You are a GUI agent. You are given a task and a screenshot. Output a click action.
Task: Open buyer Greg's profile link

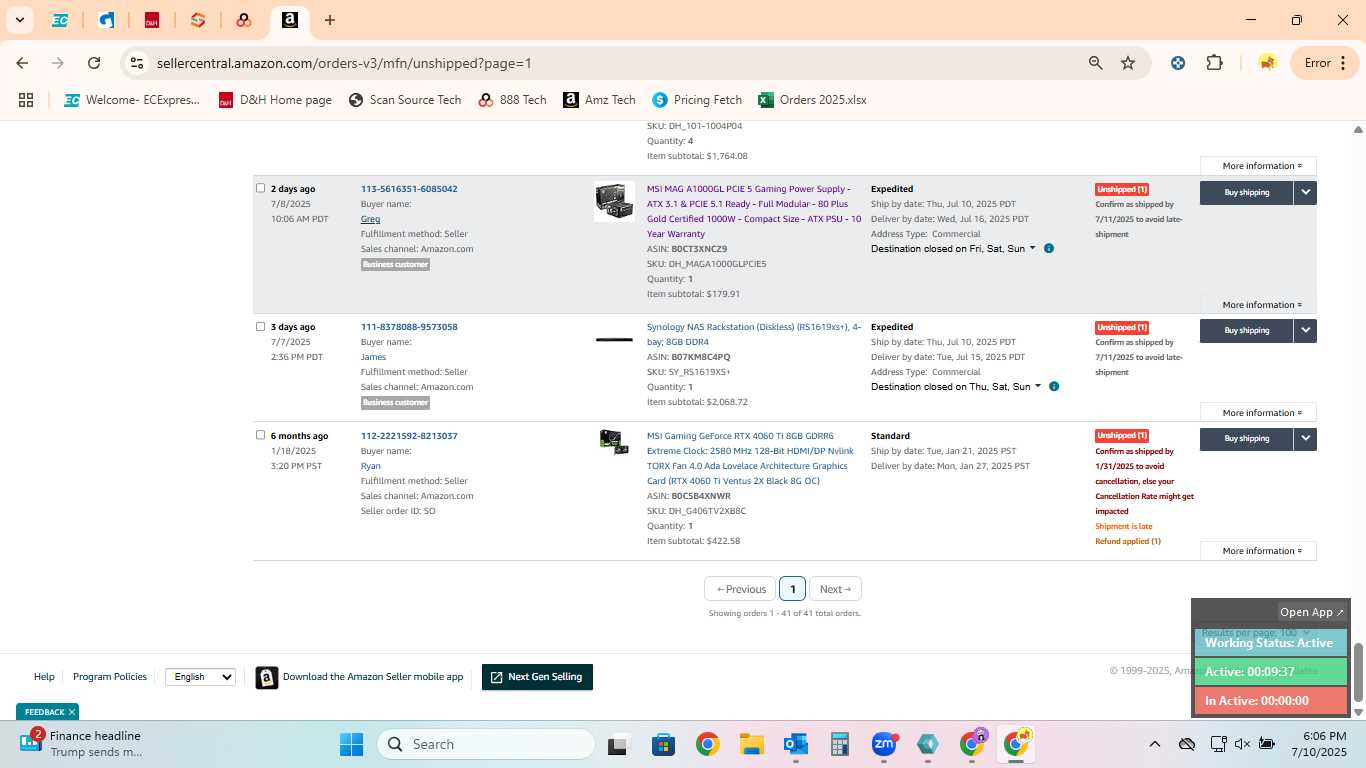(x=370, y=219)
